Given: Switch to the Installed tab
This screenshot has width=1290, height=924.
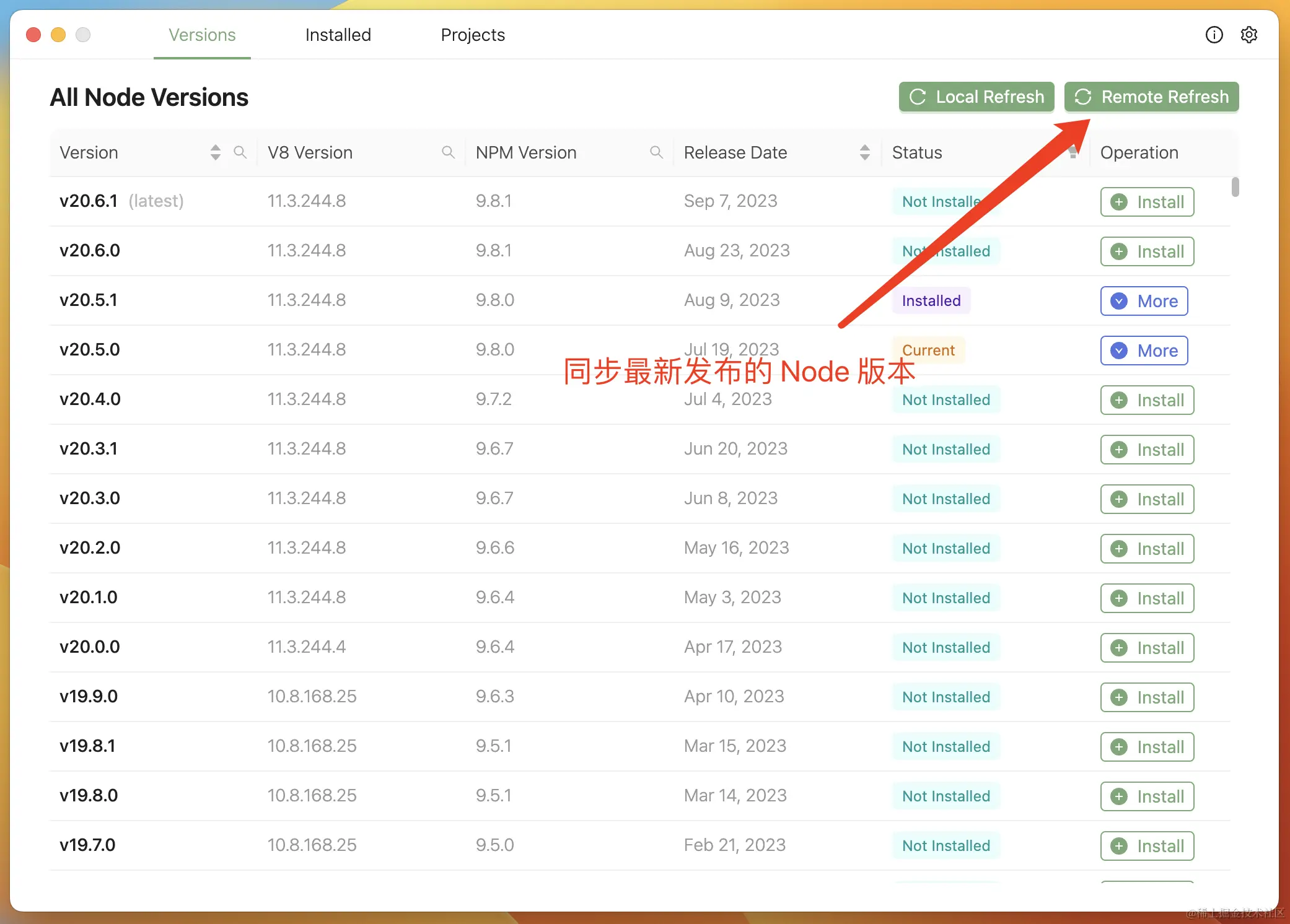Looking at the screenshot, I should click(x=338, y=35).
